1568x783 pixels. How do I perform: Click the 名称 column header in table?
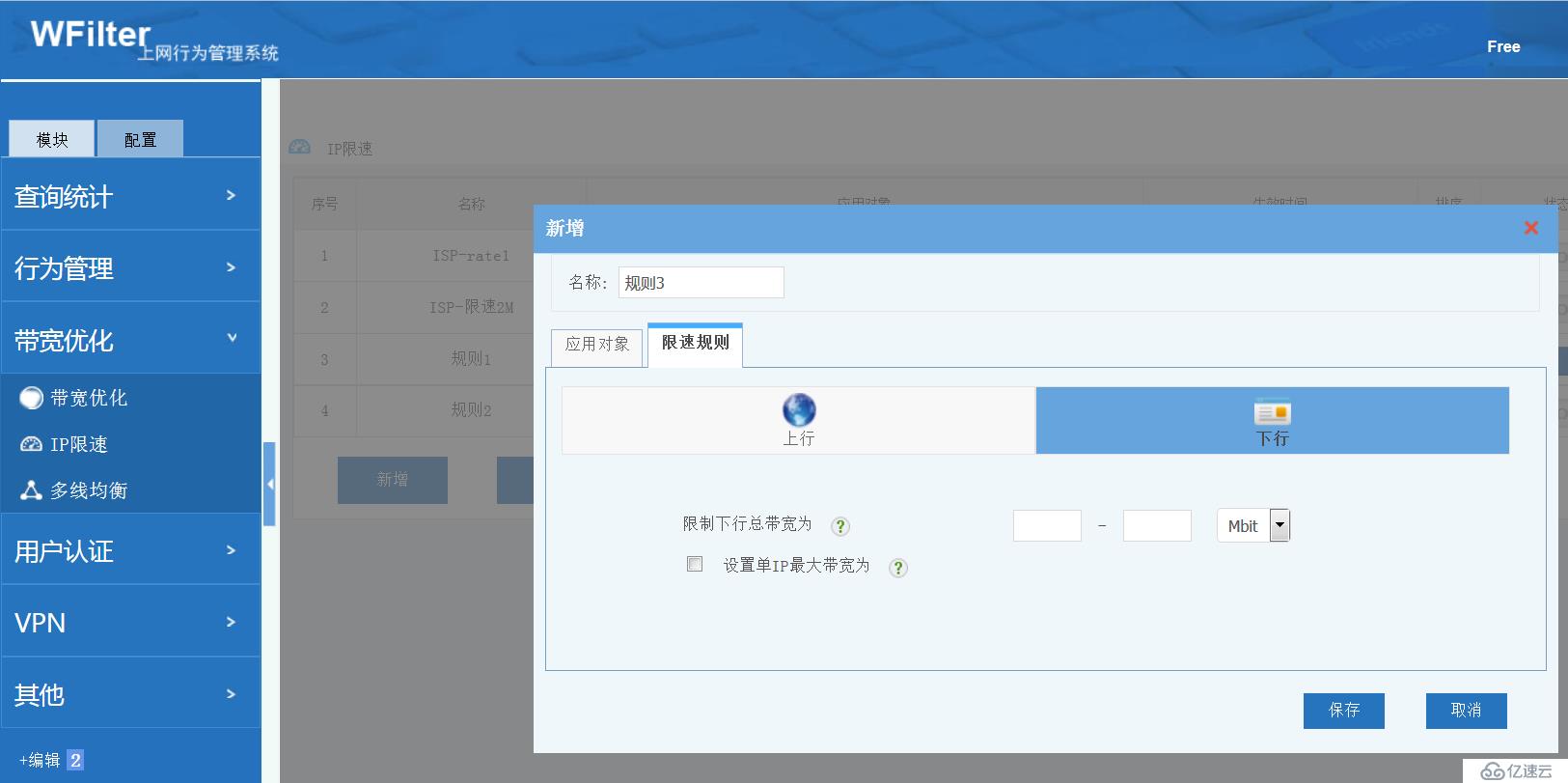coord(472,204)
